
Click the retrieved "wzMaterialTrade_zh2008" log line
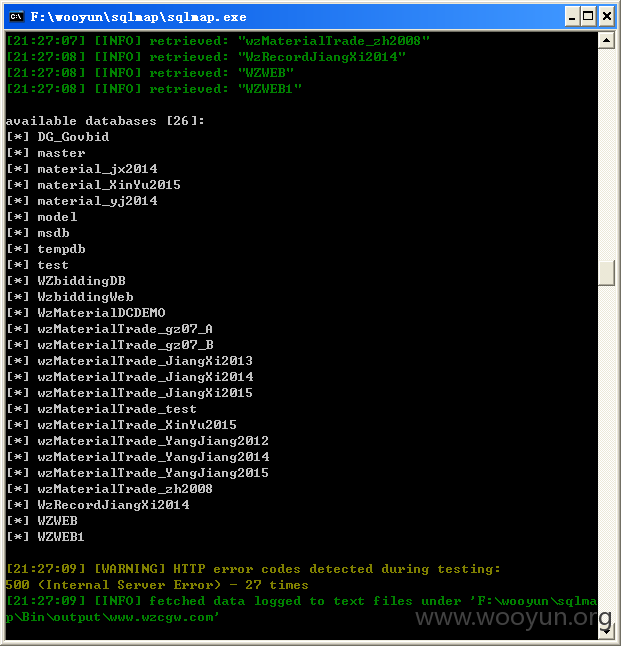(218, 41)
